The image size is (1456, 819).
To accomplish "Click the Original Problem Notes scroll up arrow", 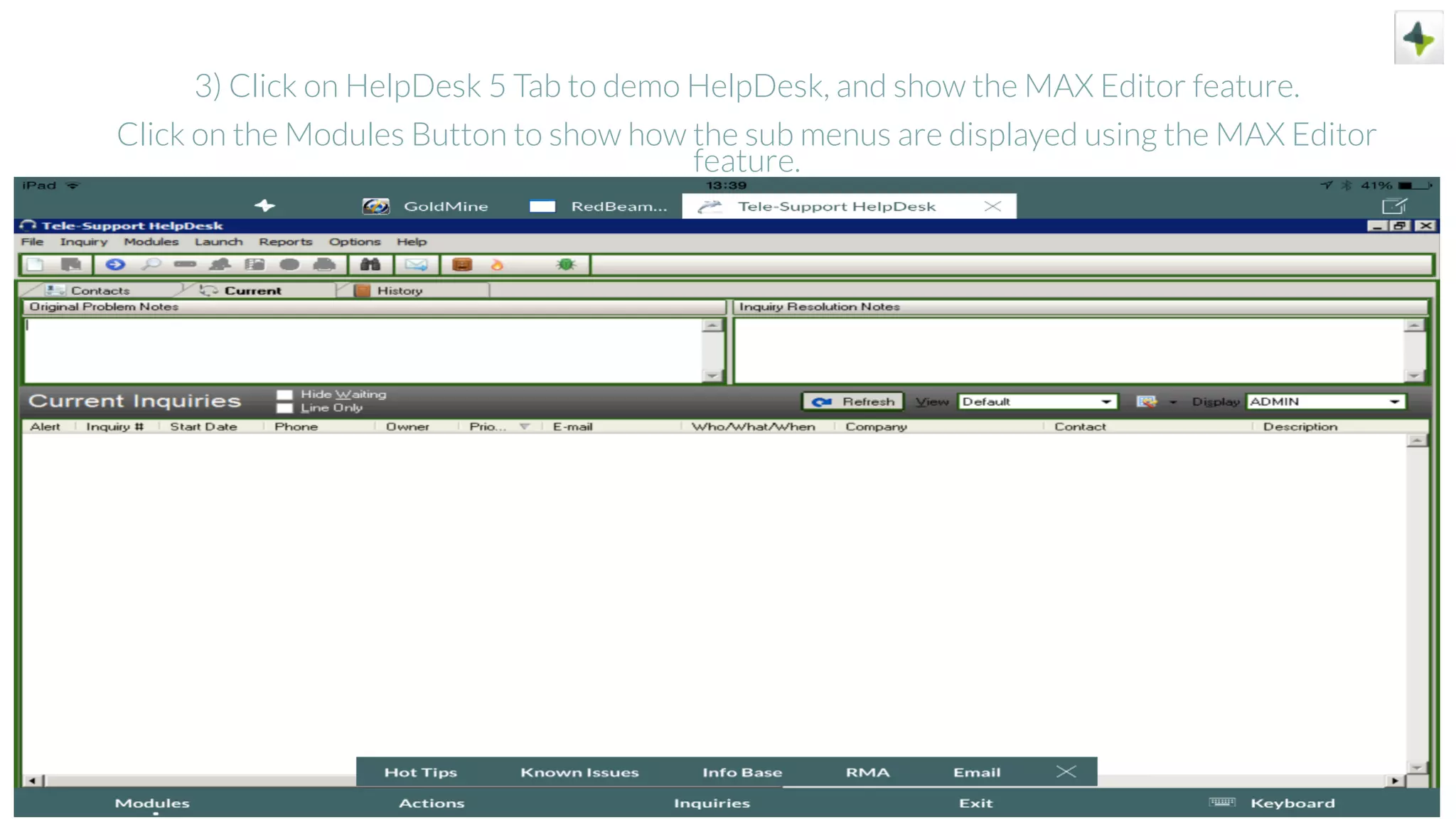I will pyautogui.click(x=712, y=326).
